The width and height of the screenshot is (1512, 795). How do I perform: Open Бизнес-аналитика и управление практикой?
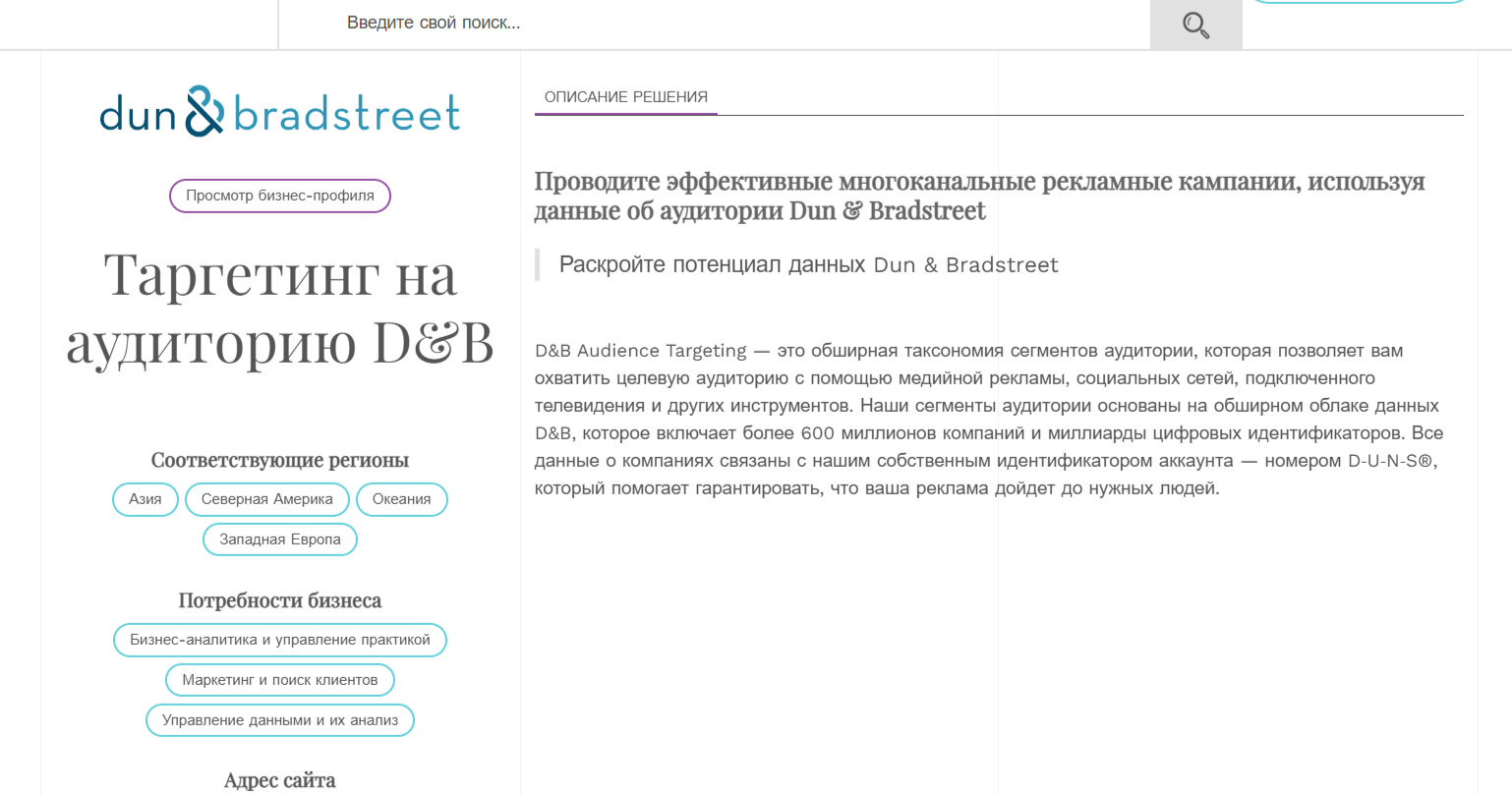click(279, 640)
